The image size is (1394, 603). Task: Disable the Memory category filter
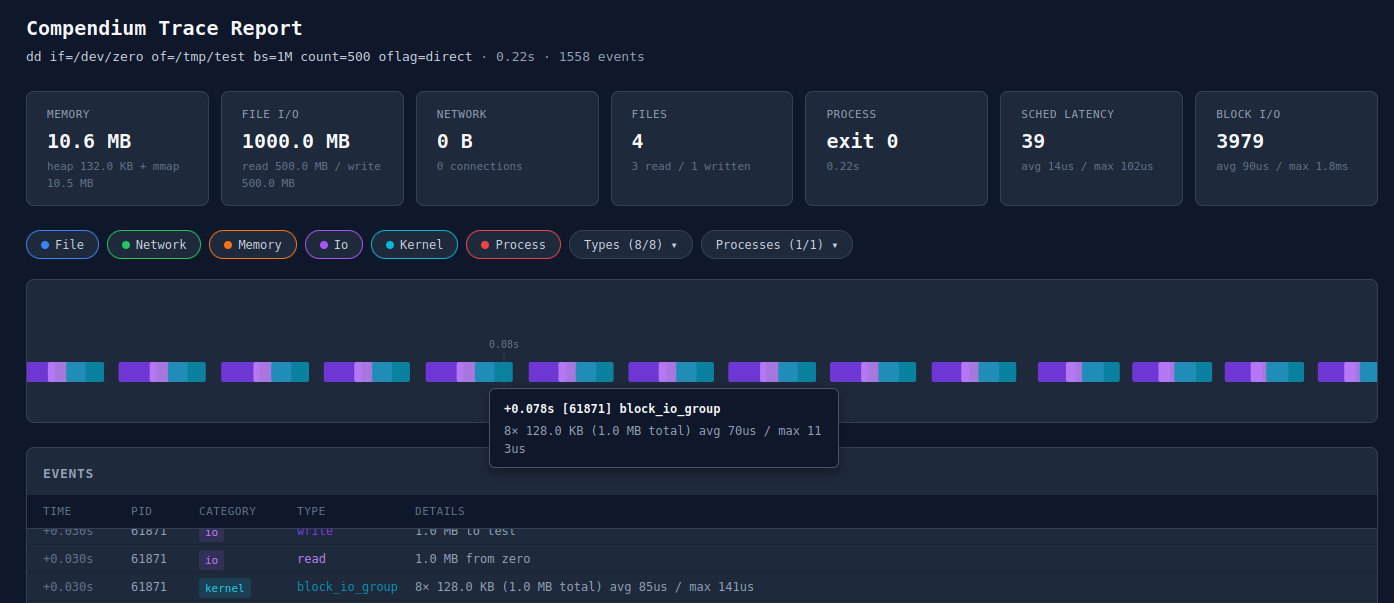click(x=252, y=245)
